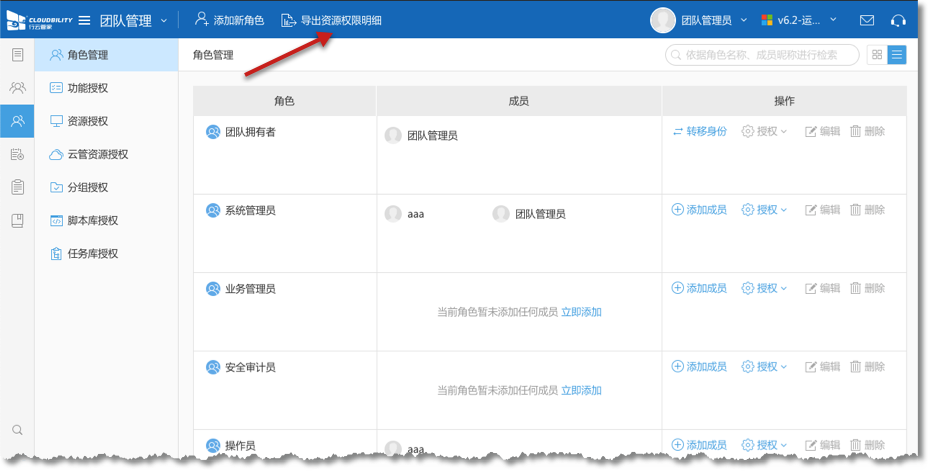Open 授权 dropdown for 安全审计员
Viewport: 928px width, 471px height.
764,366
